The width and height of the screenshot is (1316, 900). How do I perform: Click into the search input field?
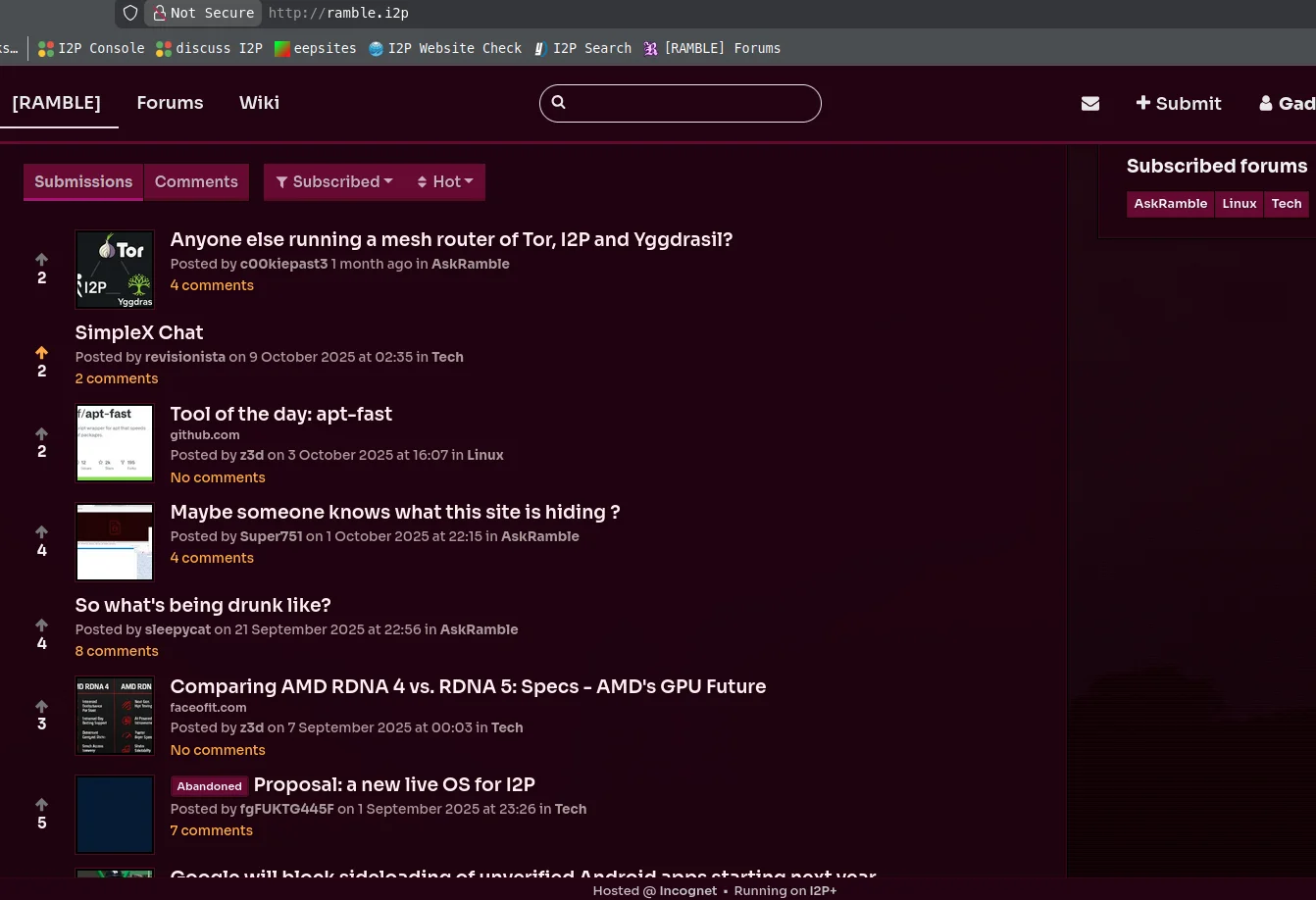[x=691, y=103]
